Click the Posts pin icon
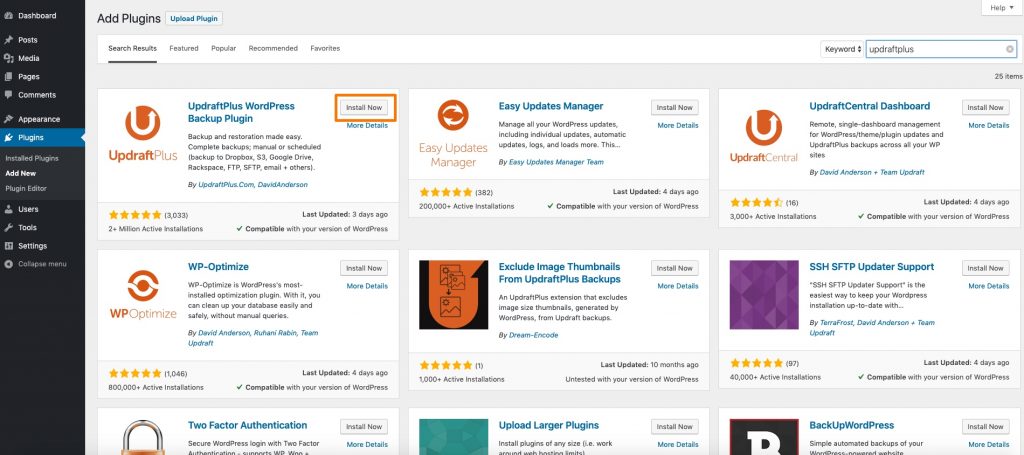The image size is (1024, 455). (8, 40)
